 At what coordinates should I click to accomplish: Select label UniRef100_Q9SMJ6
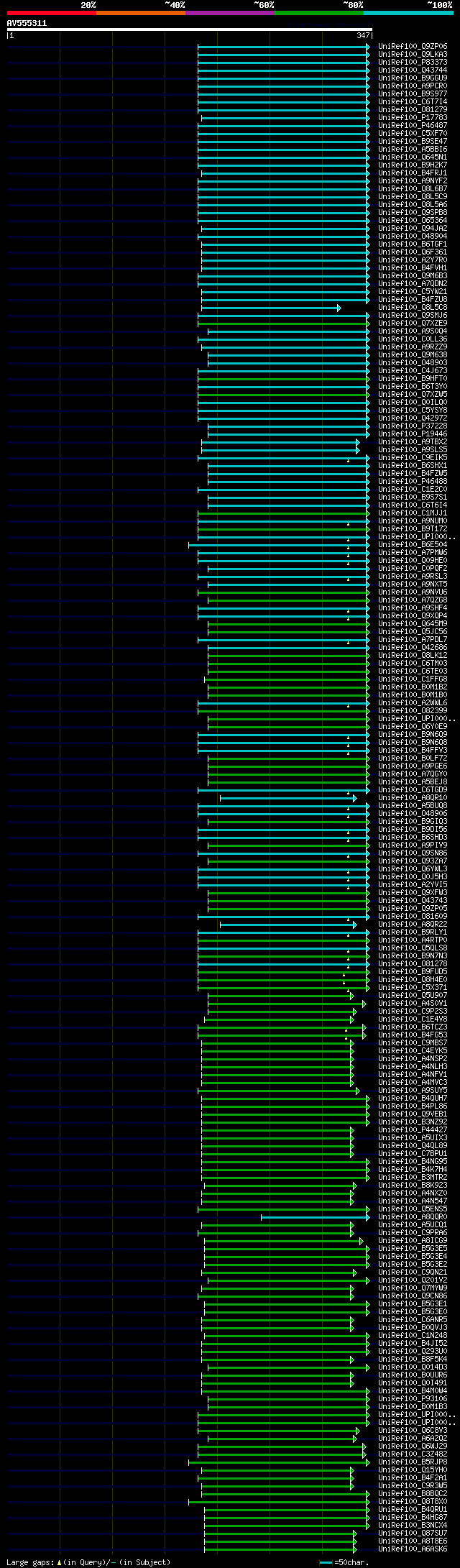coord(413,316)
